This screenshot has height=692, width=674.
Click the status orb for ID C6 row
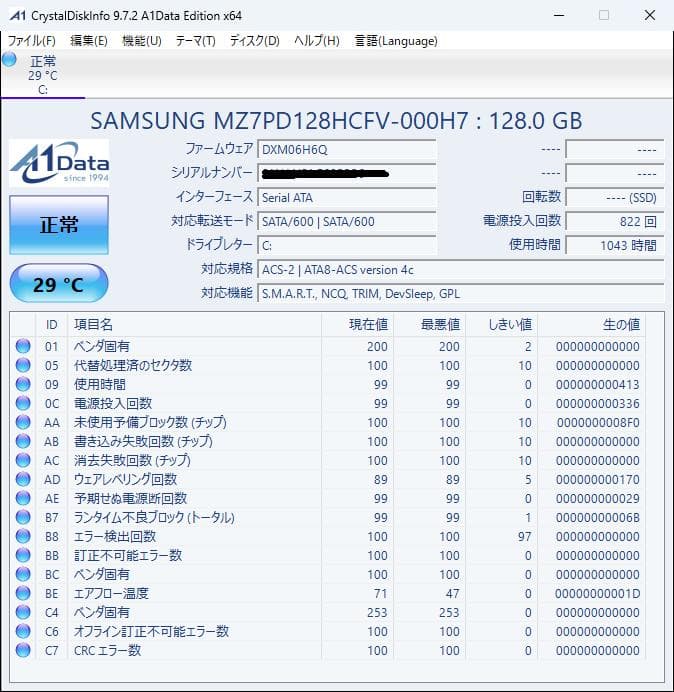(x=23, y=631)
